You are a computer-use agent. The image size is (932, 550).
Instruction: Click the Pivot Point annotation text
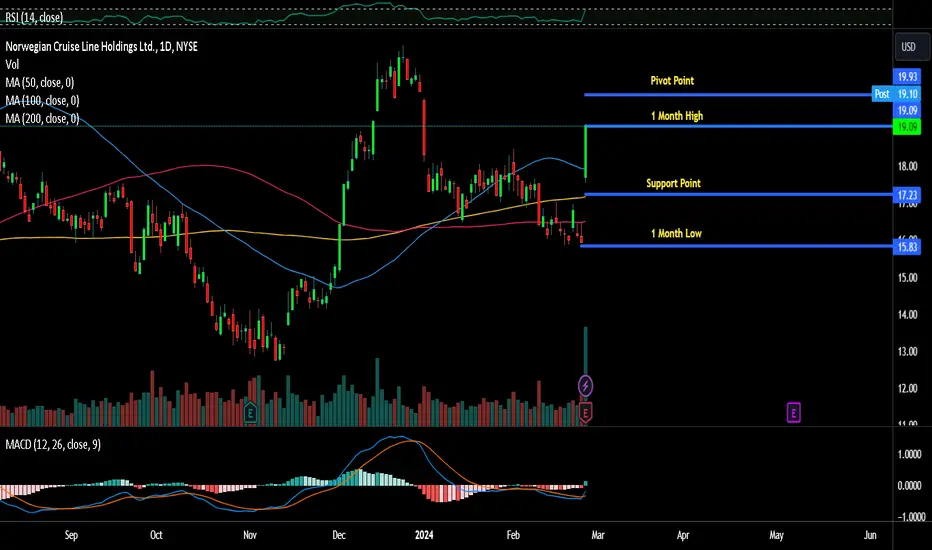[672, 80]
